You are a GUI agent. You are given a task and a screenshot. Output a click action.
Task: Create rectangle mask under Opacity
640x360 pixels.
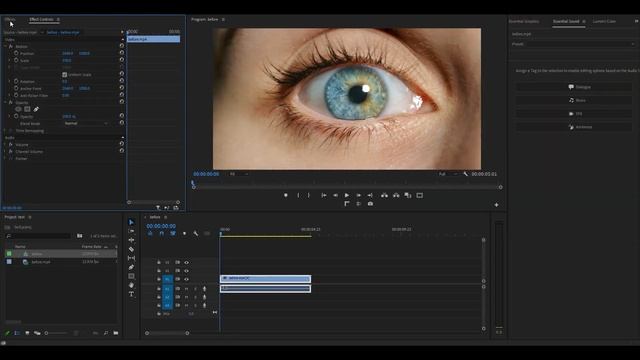click(x=27, y=109)
